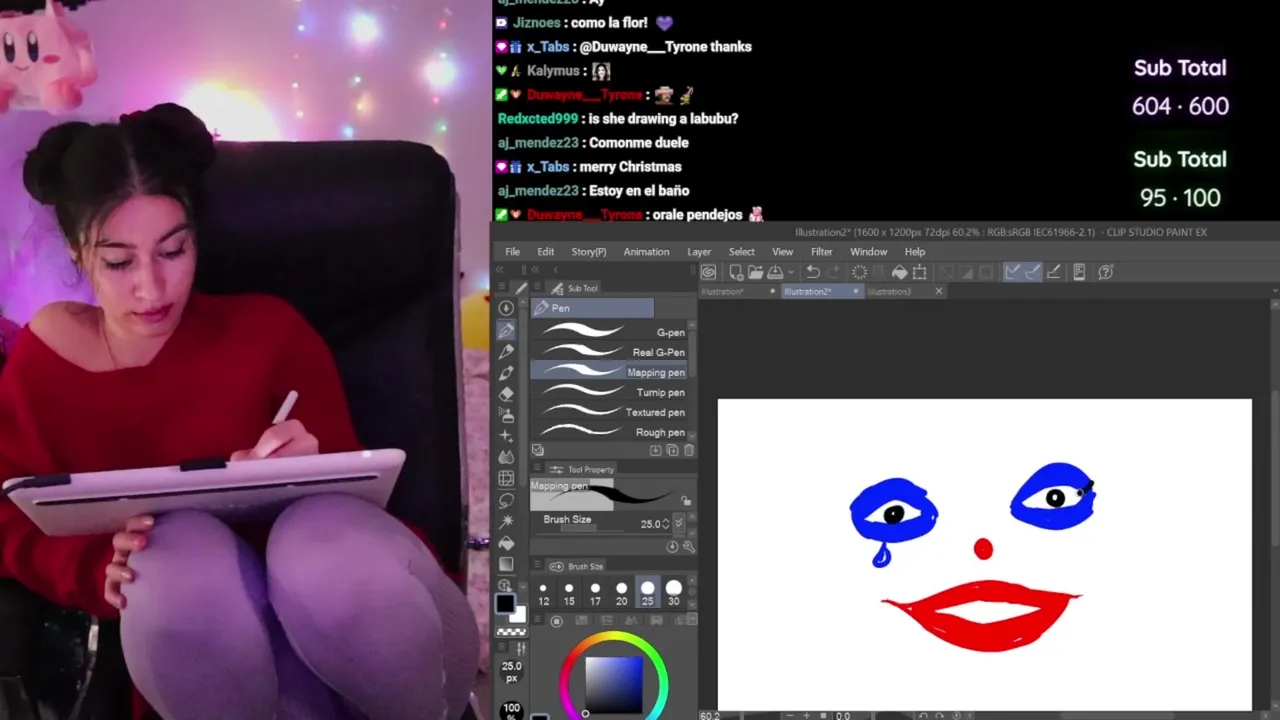Image resolution: width=1280 pixels, height=720 pixels.
Task: Save the illustration using the command bar
Action: 775,272
